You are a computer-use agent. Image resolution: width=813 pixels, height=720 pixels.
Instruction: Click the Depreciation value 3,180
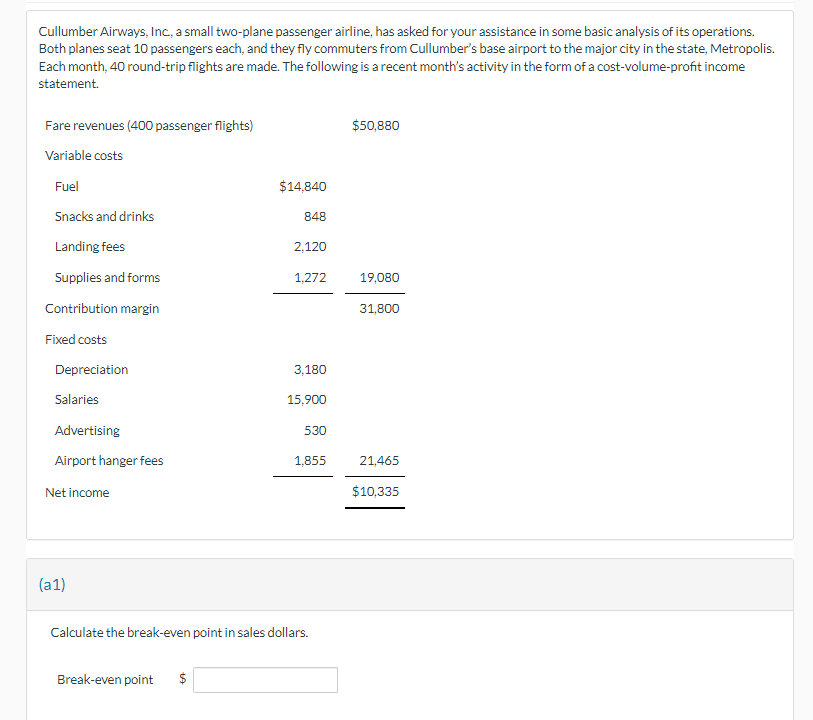click(310, 370)
